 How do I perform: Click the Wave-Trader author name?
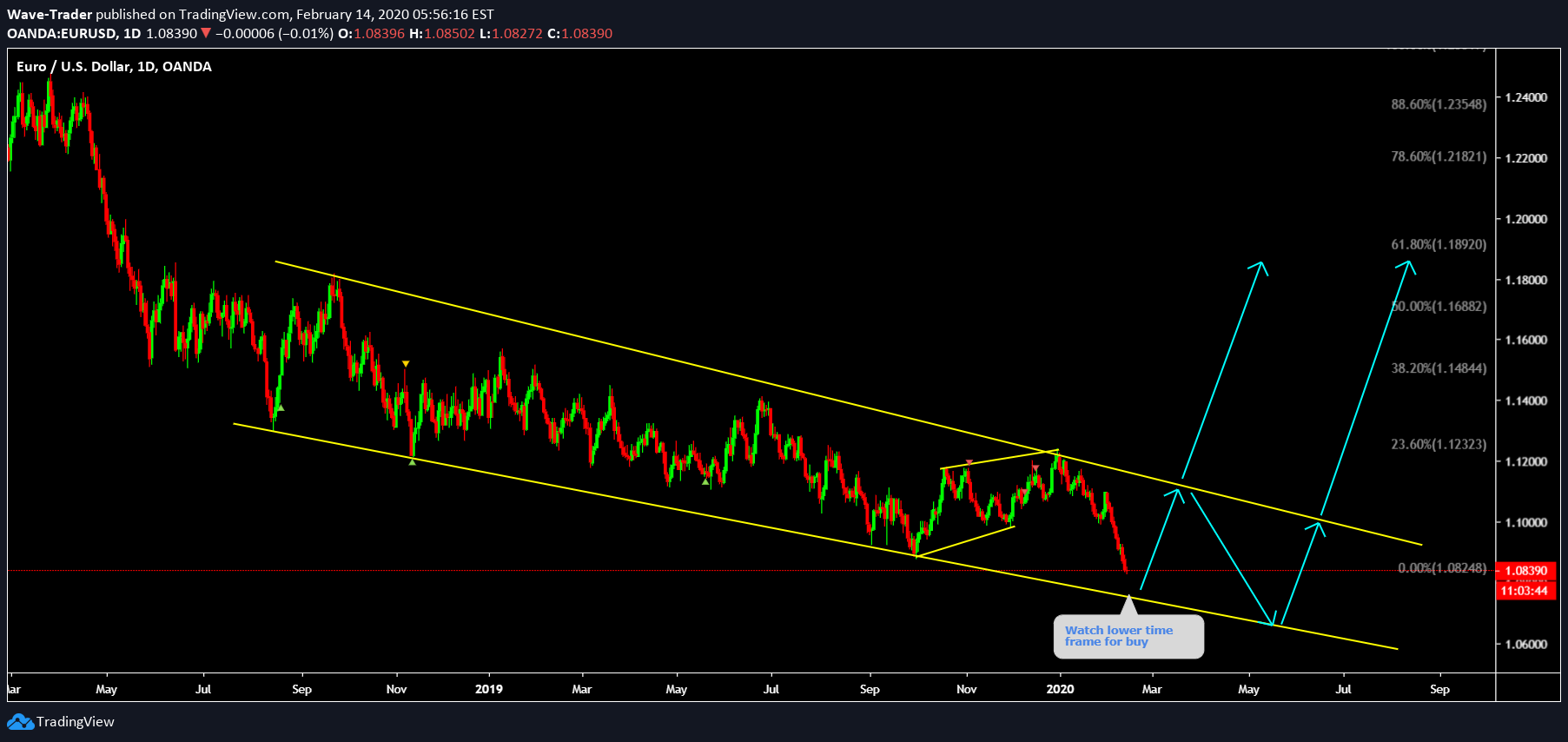50,14
